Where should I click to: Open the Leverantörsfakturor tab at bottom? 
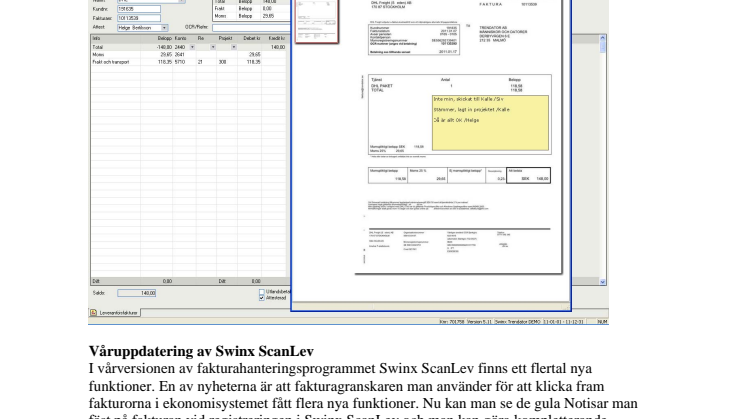[115, 312]
